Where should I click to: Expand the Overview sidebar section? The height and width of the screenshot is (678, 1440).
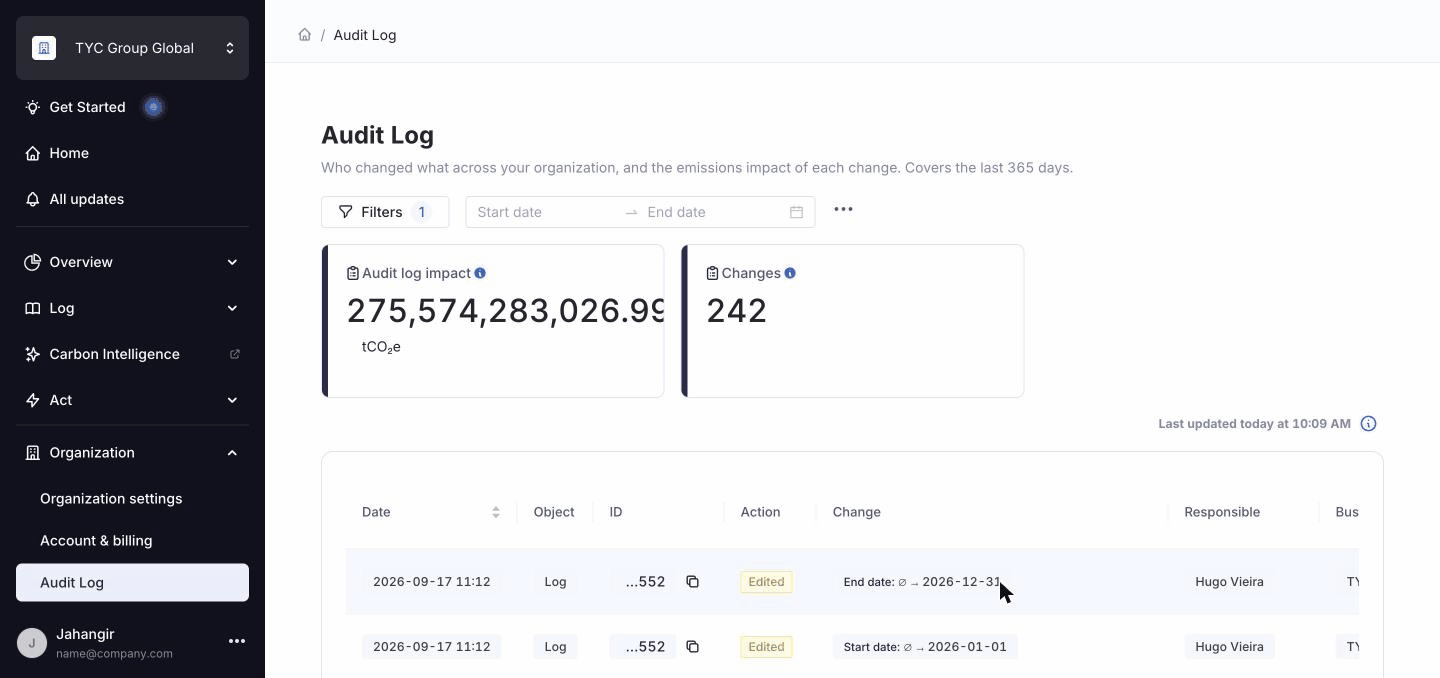[x=132, y=262]
